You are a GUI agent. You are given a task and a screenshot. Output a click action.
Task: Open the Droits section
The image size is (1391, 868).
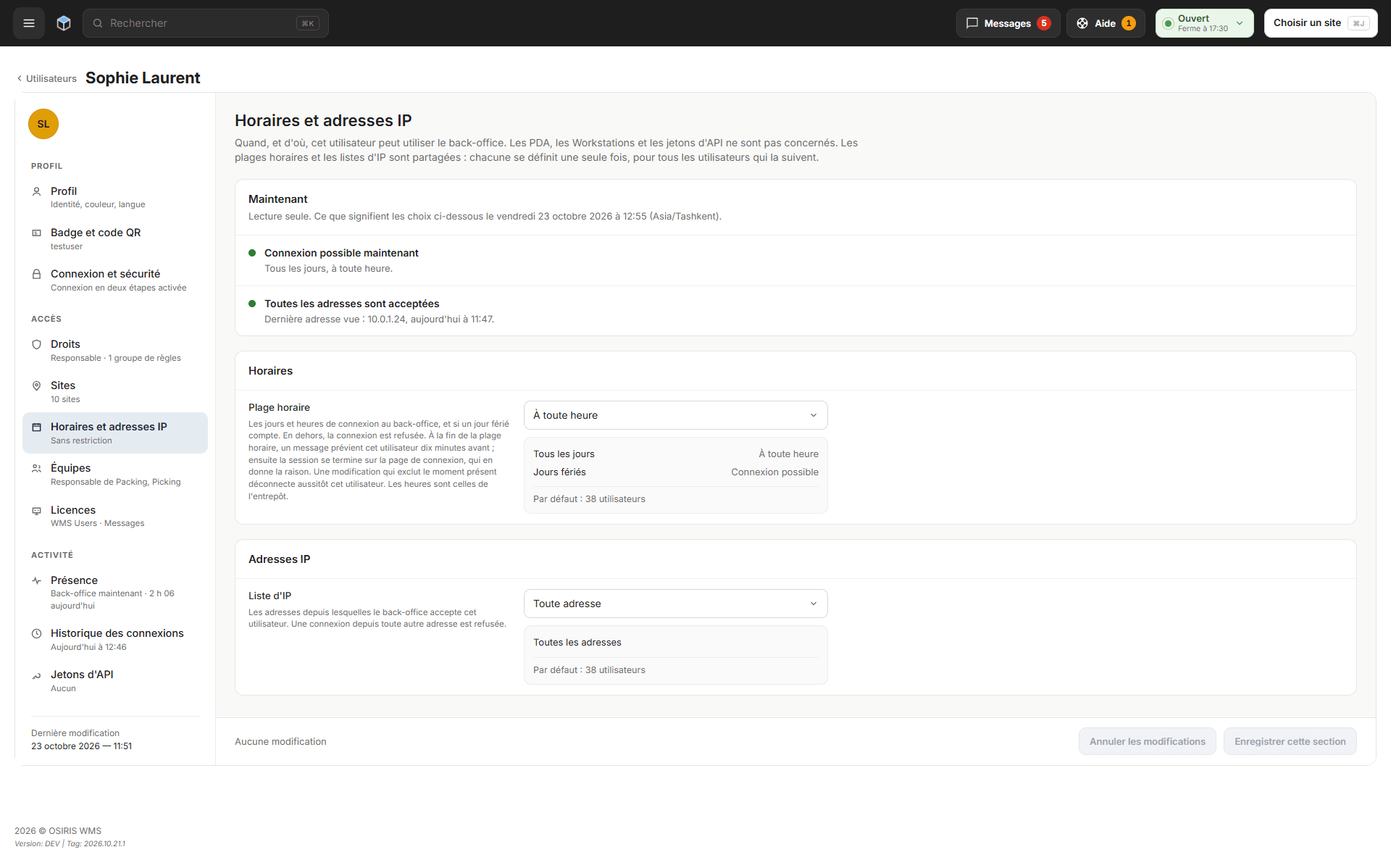coord(115,351)
